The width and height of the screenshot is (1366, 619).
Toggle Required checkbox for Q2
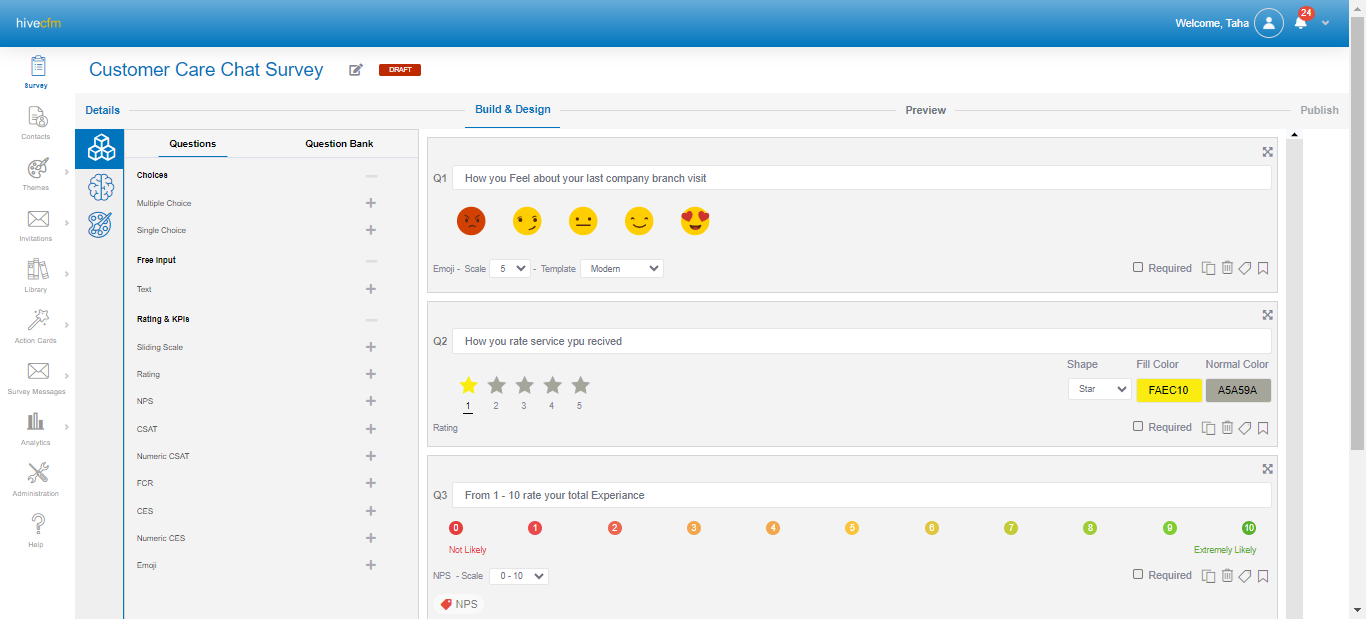(x=1138, y=426)
